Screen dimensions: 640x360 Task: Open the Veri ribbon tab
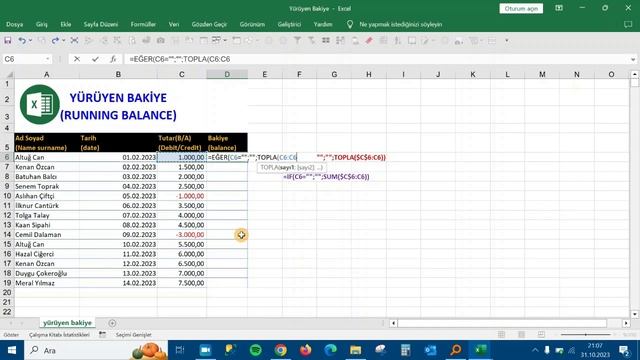click(174, 24)
